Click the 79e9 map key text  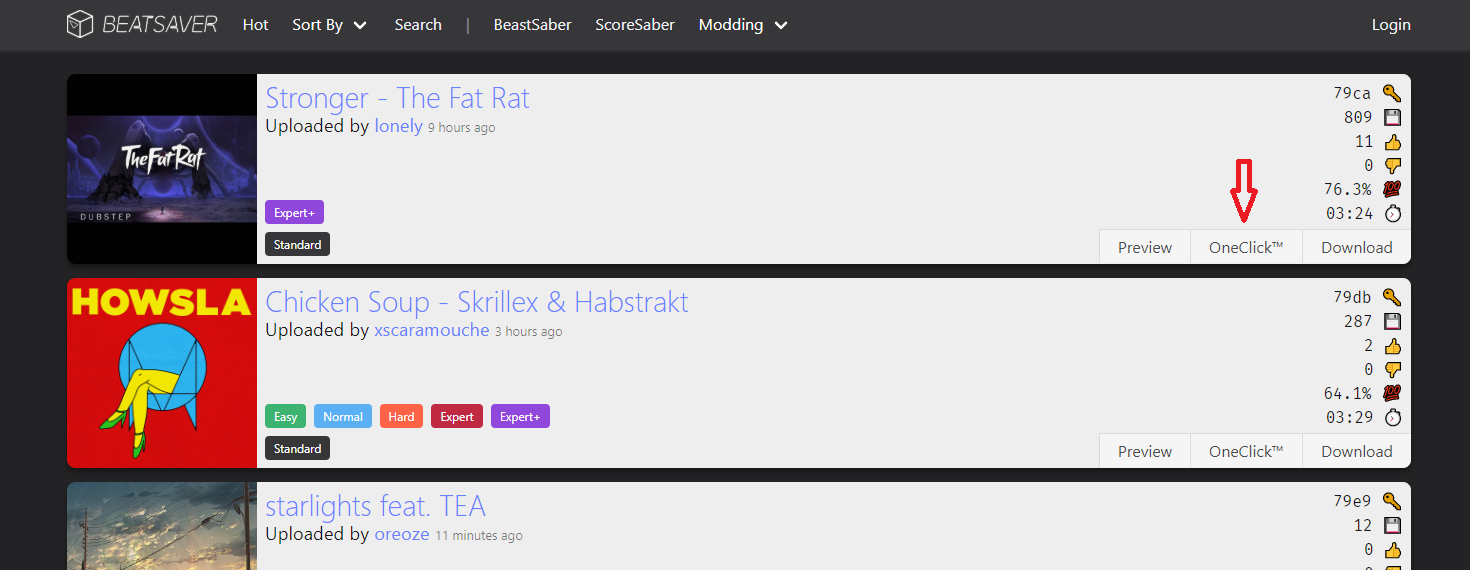click(1352, 501)
